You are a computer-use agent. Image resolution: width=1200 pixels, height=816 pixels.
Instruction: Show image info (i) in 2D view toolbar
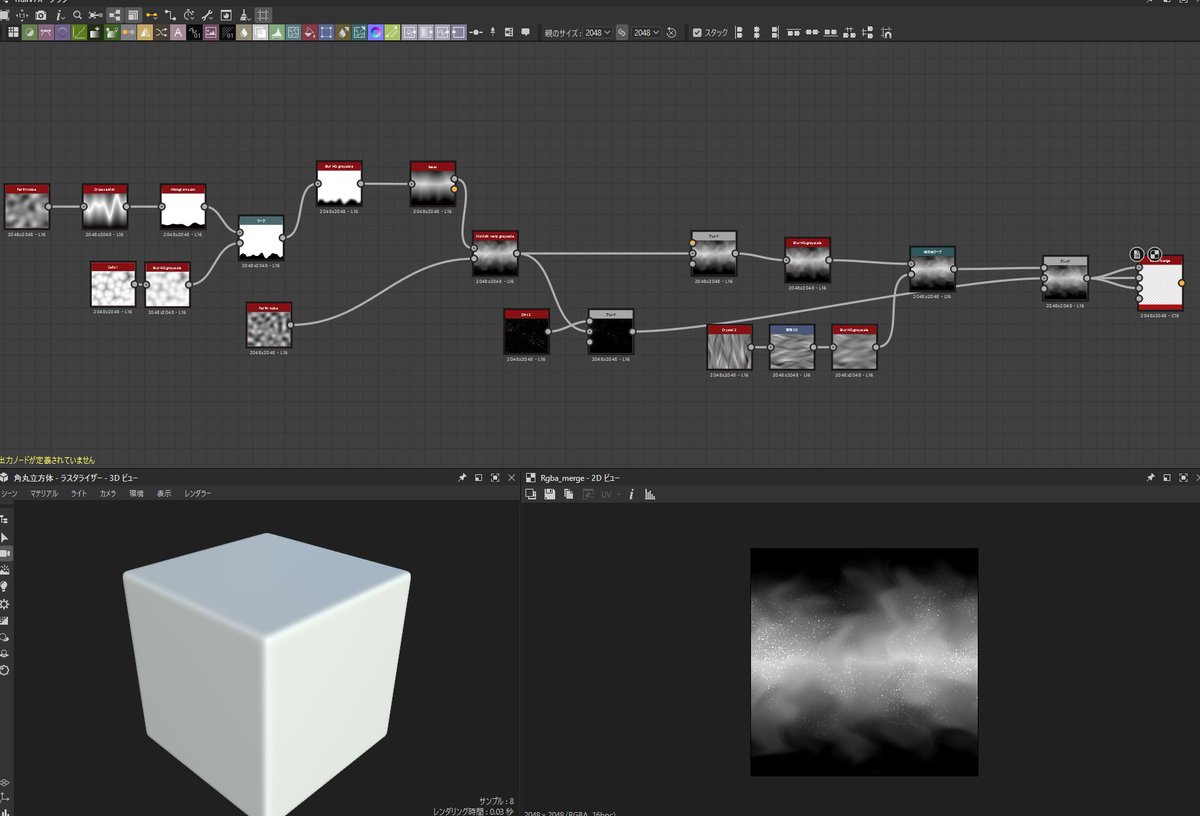pyautogui.click(x=631, y=494)
